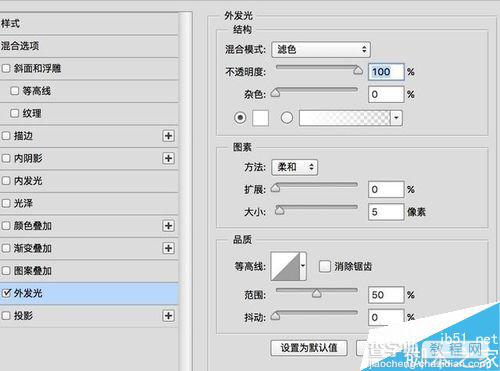500x371 pixels.
Task: Tick the Inner Shadow (内阴影) checkbox
Action: pos(6,158)
